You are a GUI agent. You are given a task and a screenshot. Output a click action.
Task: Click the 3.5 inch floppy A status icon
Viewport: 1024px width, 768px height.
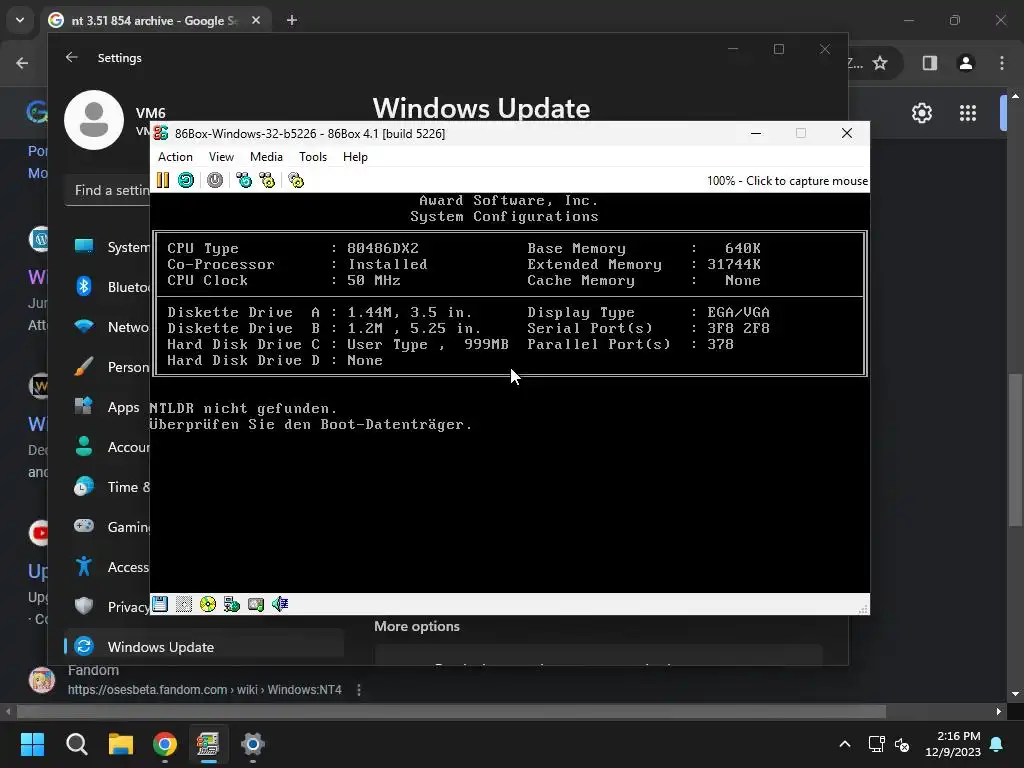(160, 604)
